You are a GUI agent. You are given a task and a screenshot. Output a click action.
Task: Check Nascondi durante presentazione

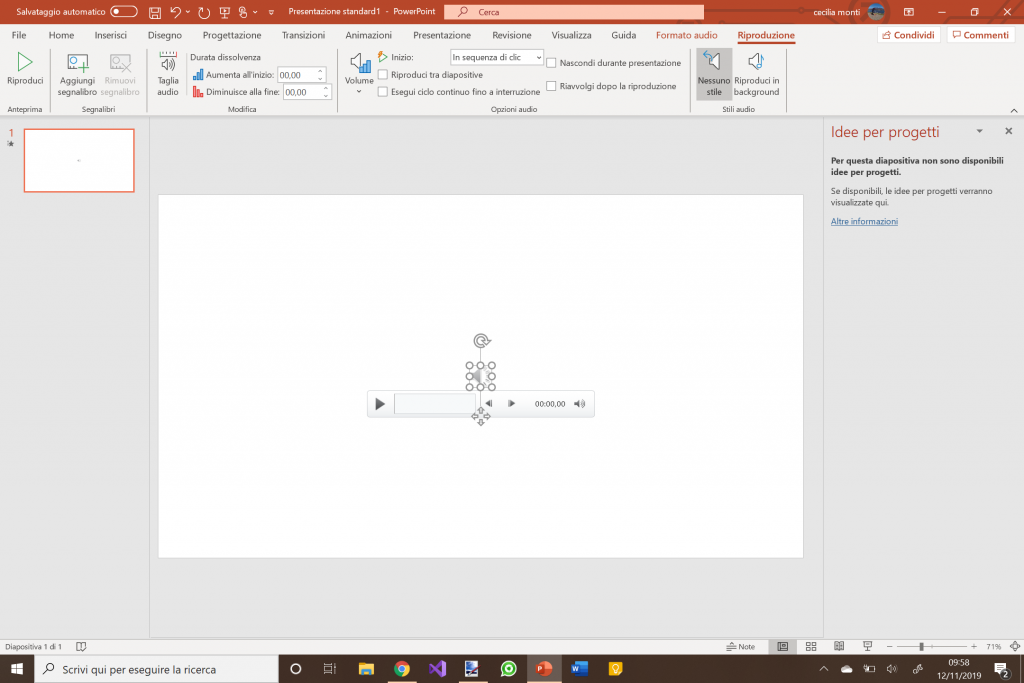click(551, 63)
